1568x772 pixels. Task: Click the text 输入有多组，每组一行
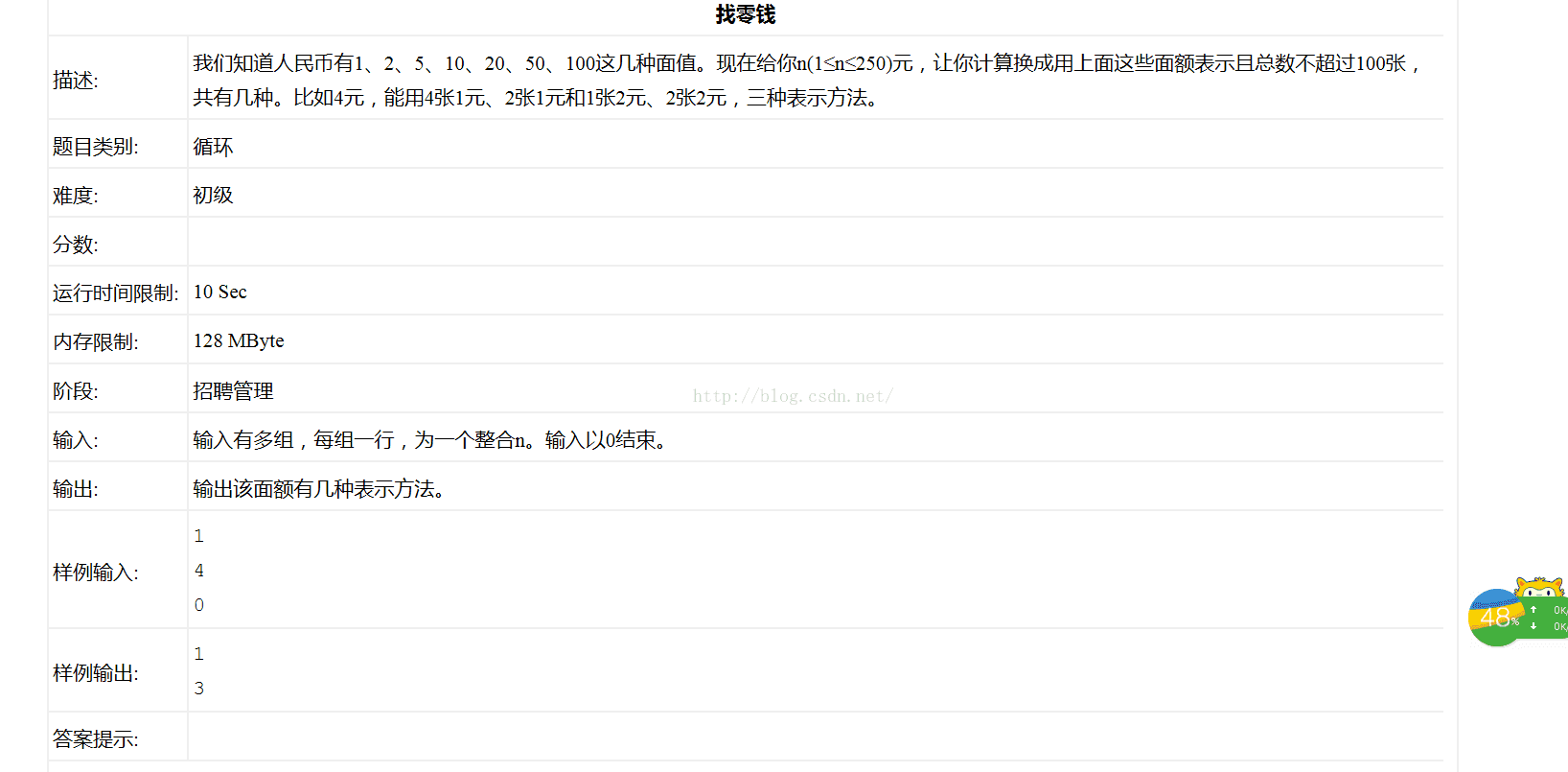pos(293,440)
